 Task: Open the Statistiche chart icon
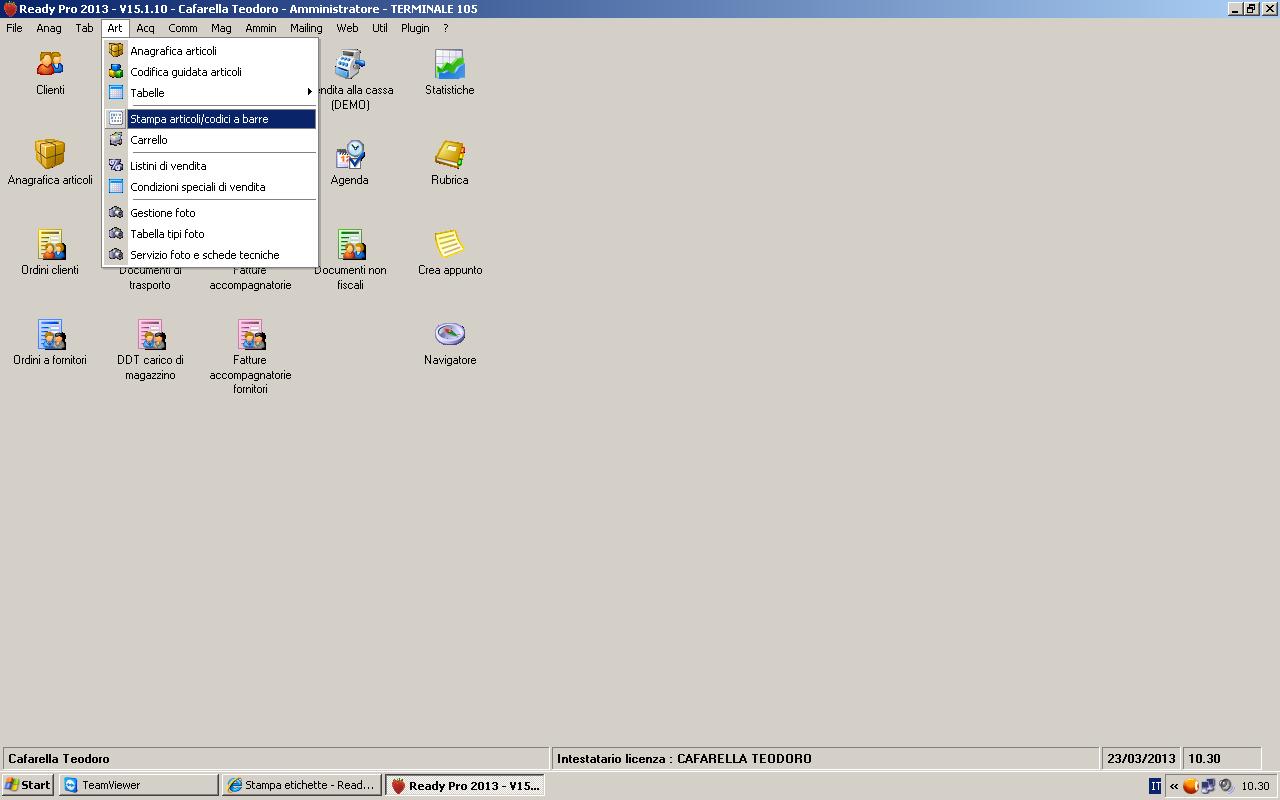(450, 65)
